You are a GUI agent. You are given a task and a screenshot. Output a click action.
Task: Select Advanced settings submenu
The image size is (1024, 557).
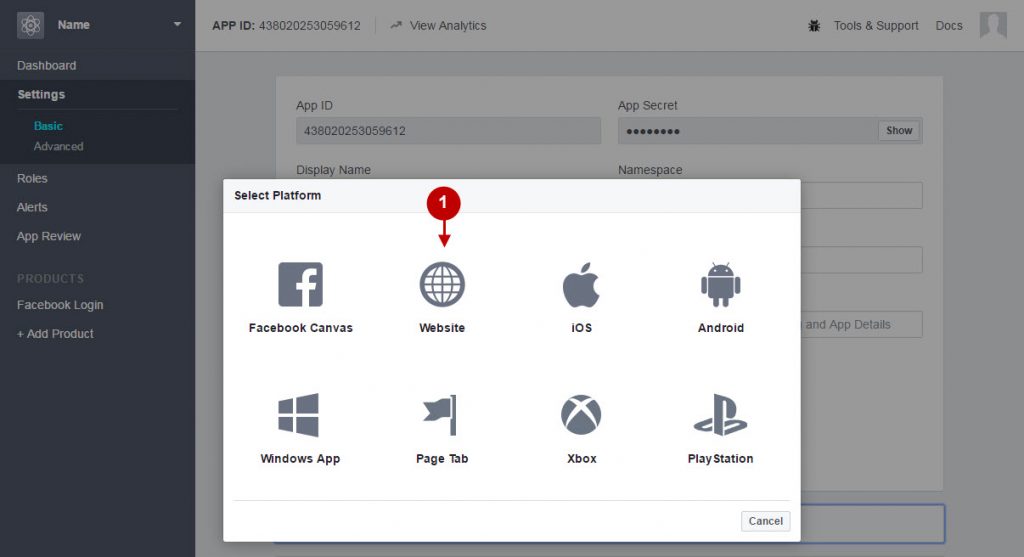pyautogui.click(x=58, y=146)
